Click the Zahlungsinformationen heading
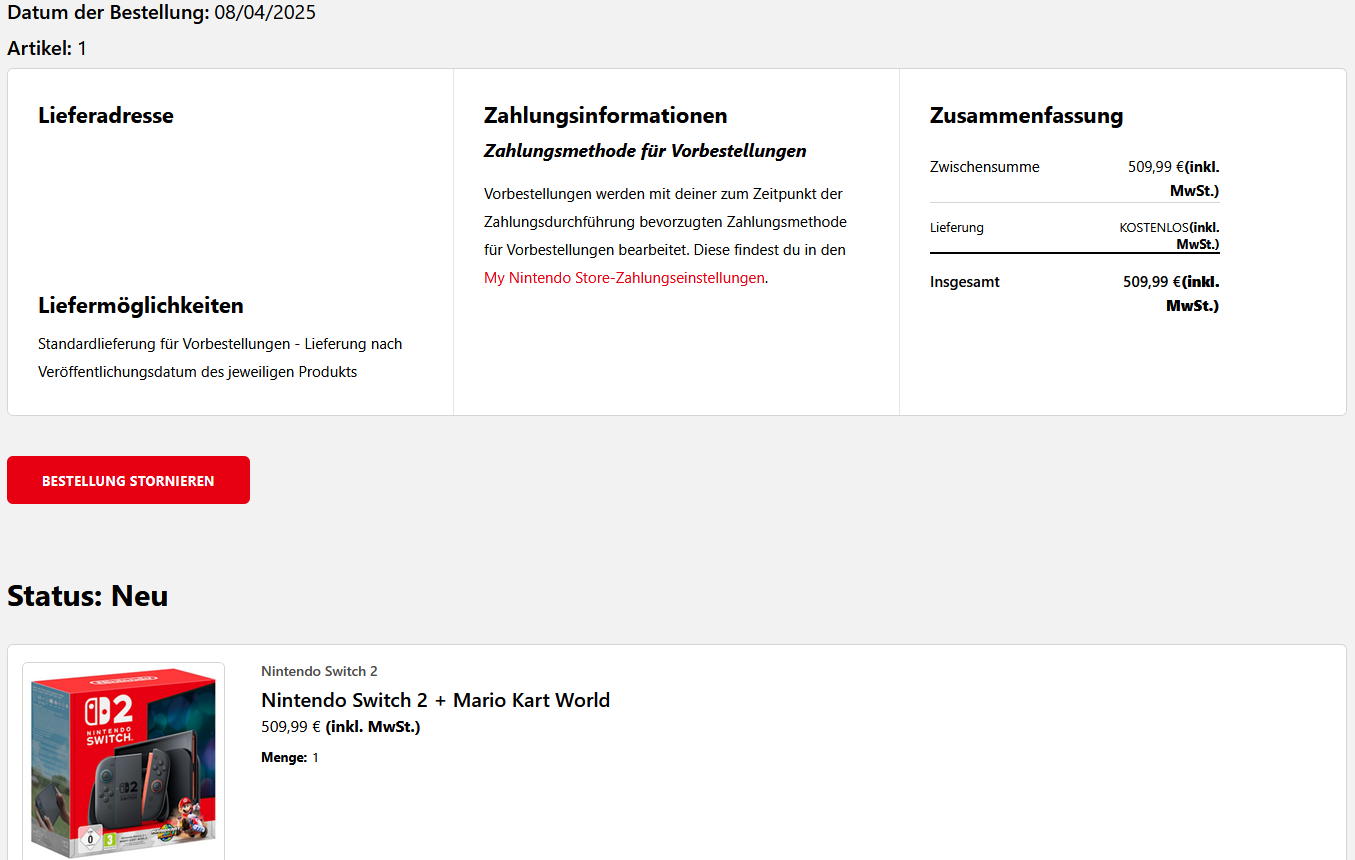 605,115
